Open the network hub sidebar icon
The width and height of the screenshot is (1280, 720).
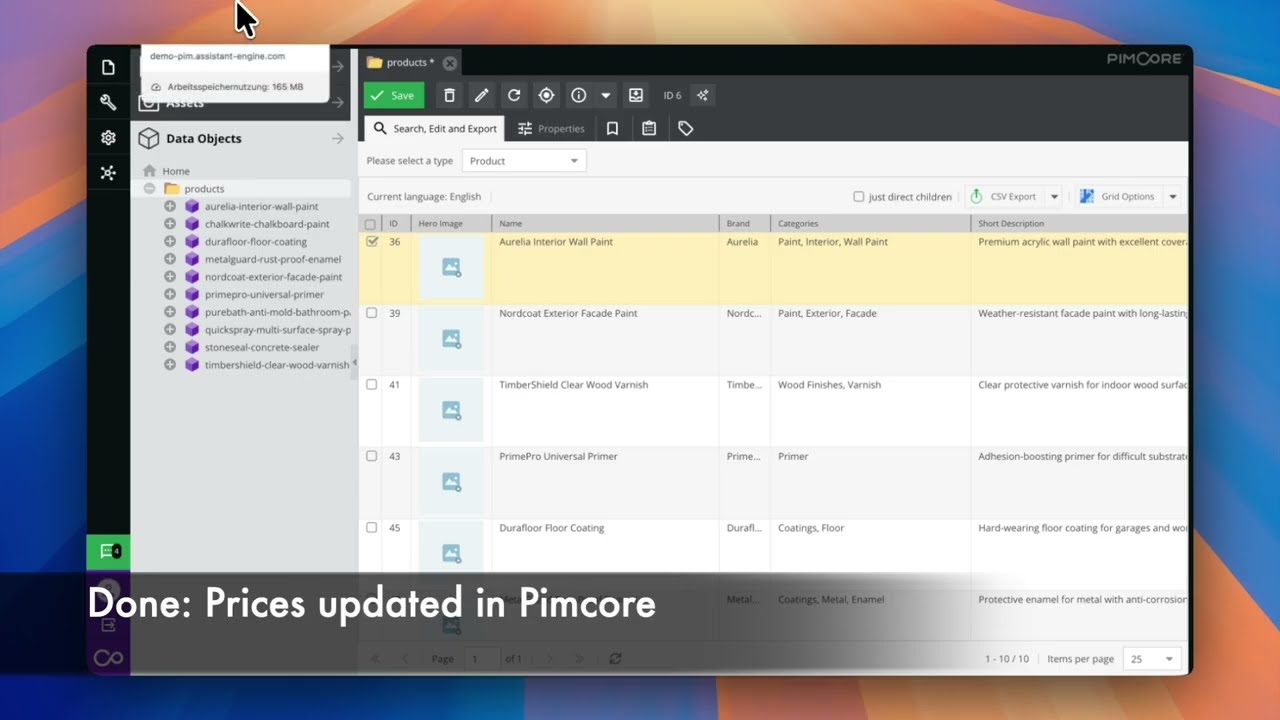pos(108,173)
